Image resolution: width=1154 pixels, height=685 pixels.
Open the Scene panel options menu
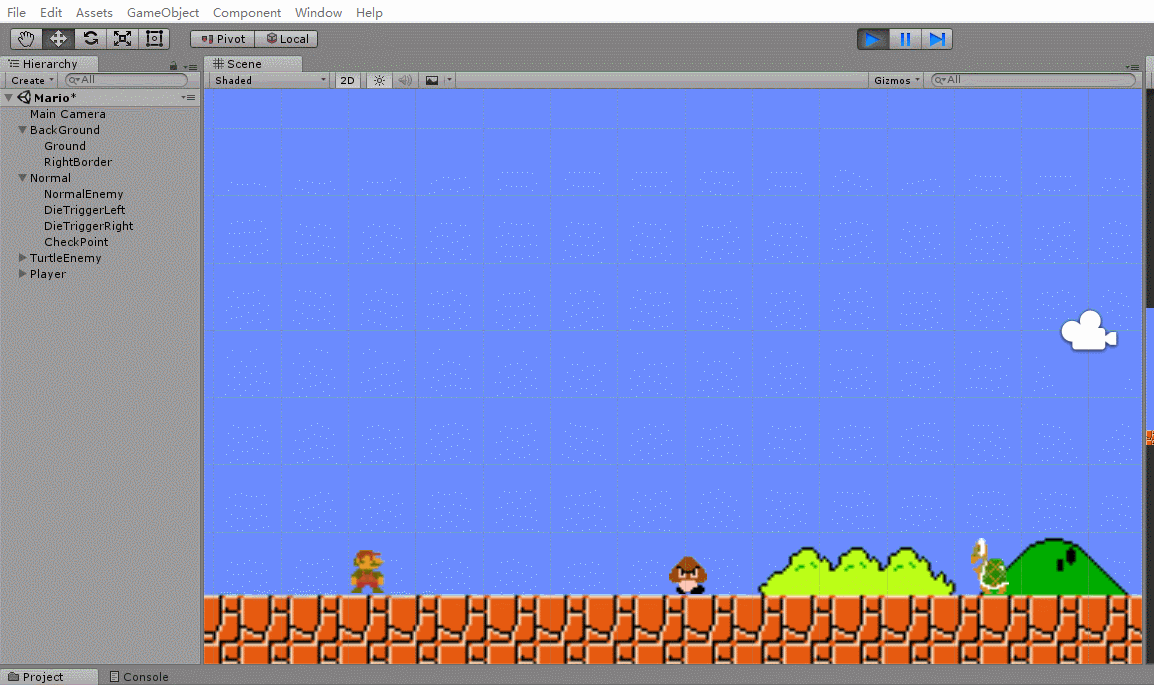click(1132, 66)
